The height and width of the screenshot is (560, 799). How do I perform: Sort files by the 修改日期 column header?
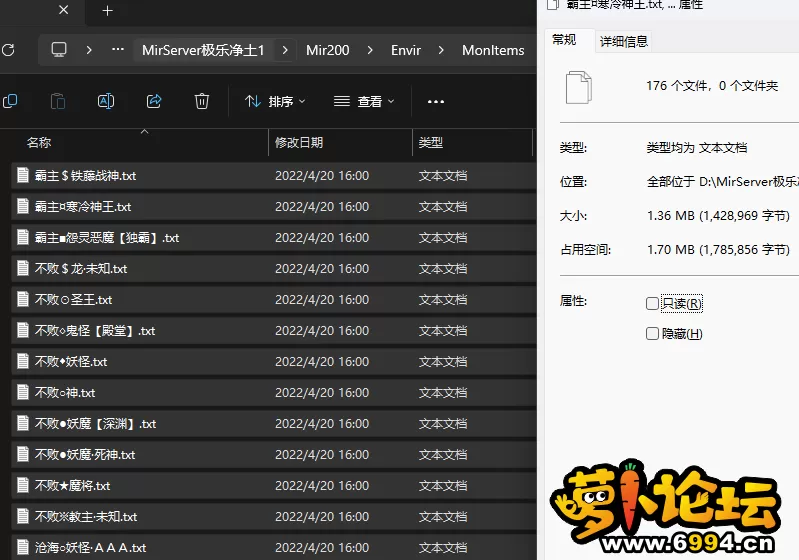[x=299, y=143]
